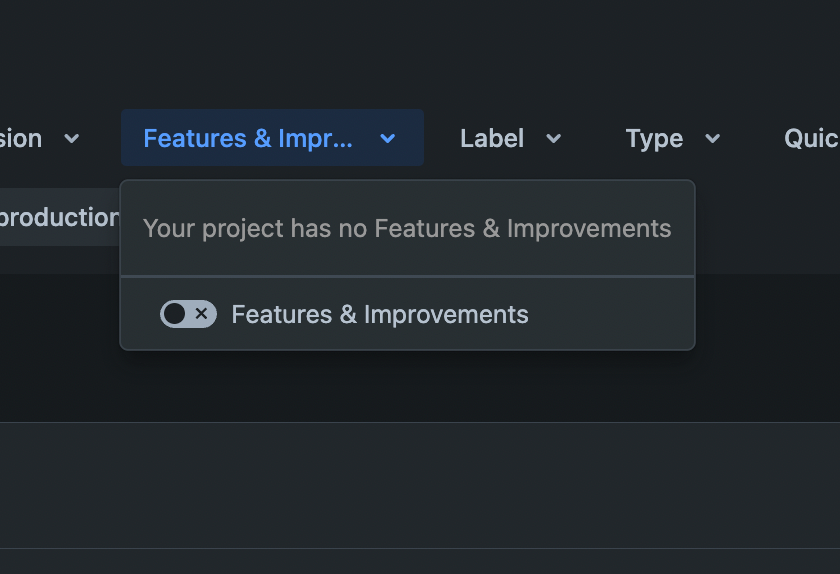Screen dimensions: 840x574
Task: Click the 'Features & Impr...' button text
Action: [248, 139]
